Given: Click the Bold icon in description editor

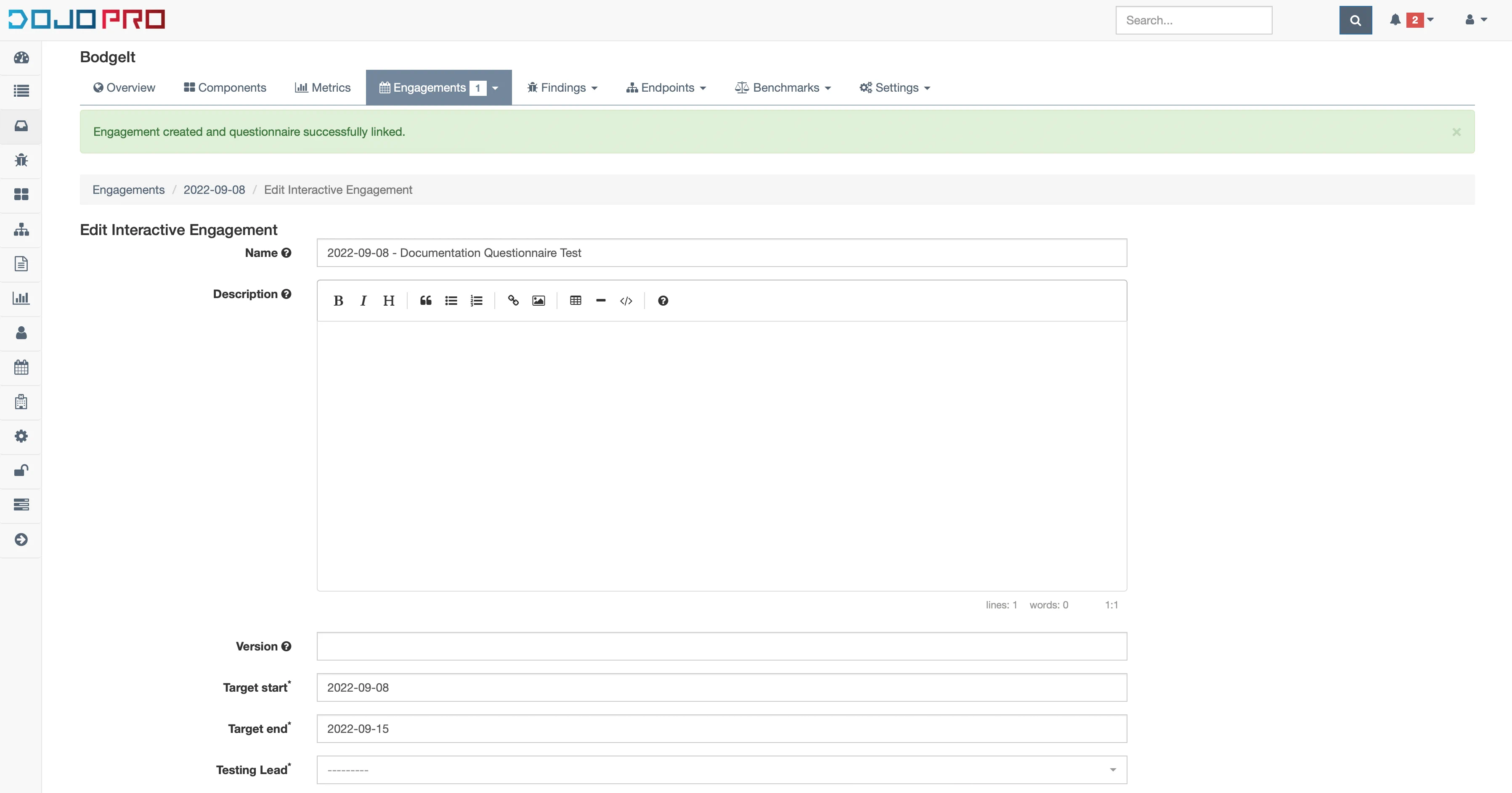Looking at the screenshot, I should (x=338, y=301).
